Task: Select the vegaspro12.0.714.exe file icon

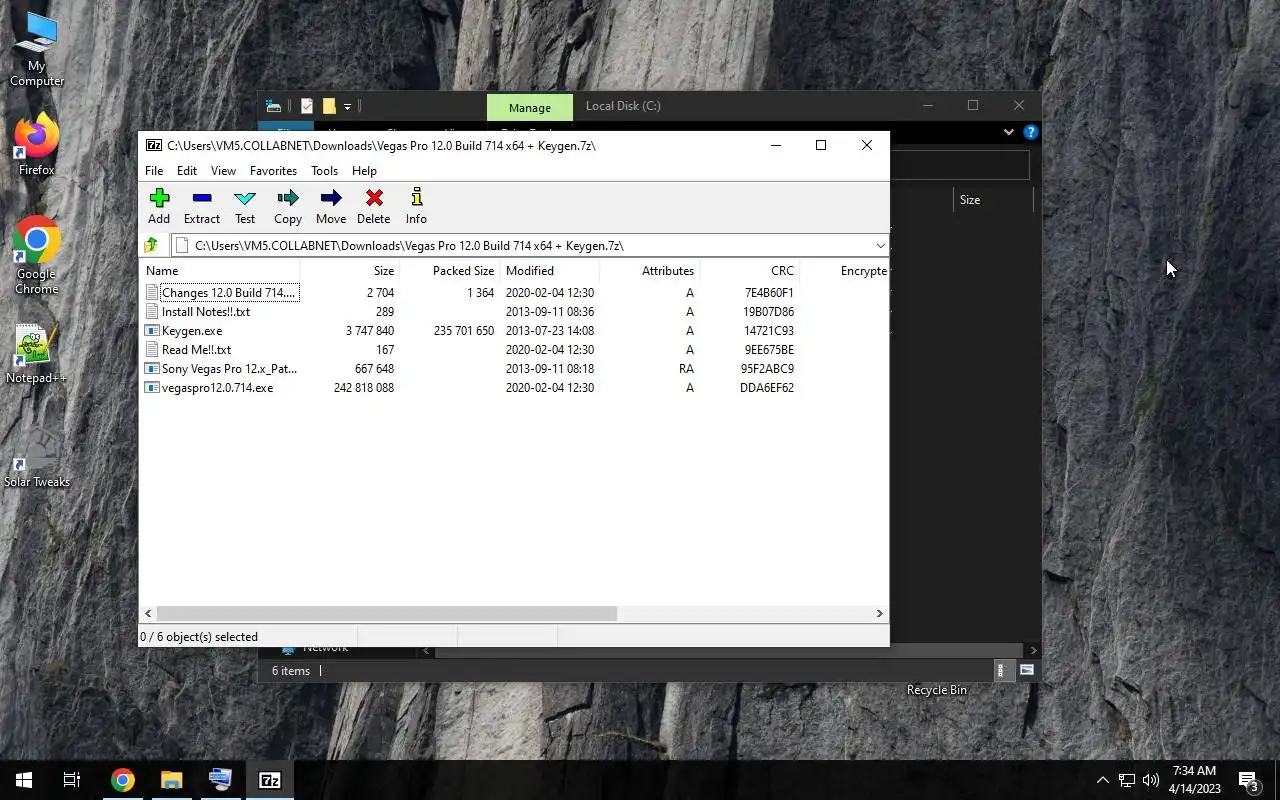Action: [x=152, y=388]
